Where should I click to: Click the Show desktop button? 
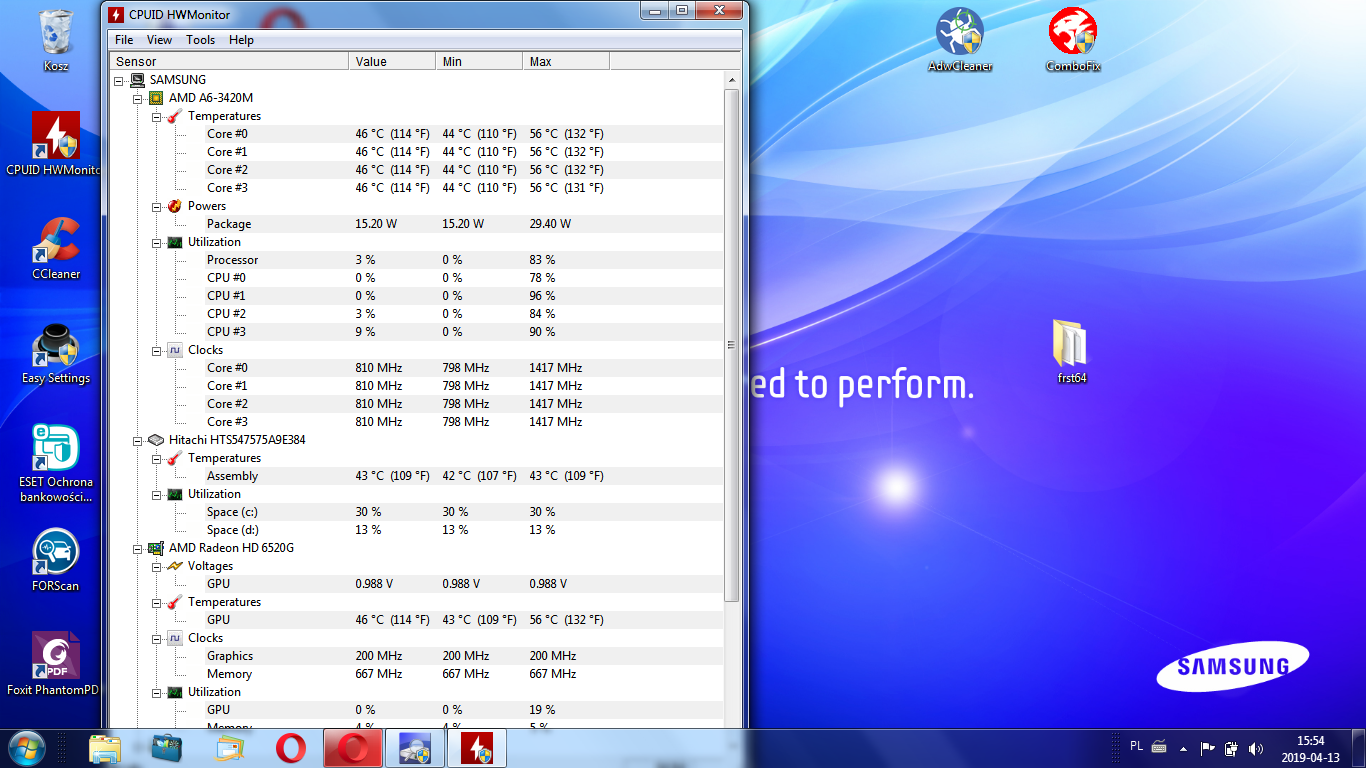(x=1358, y=748)
